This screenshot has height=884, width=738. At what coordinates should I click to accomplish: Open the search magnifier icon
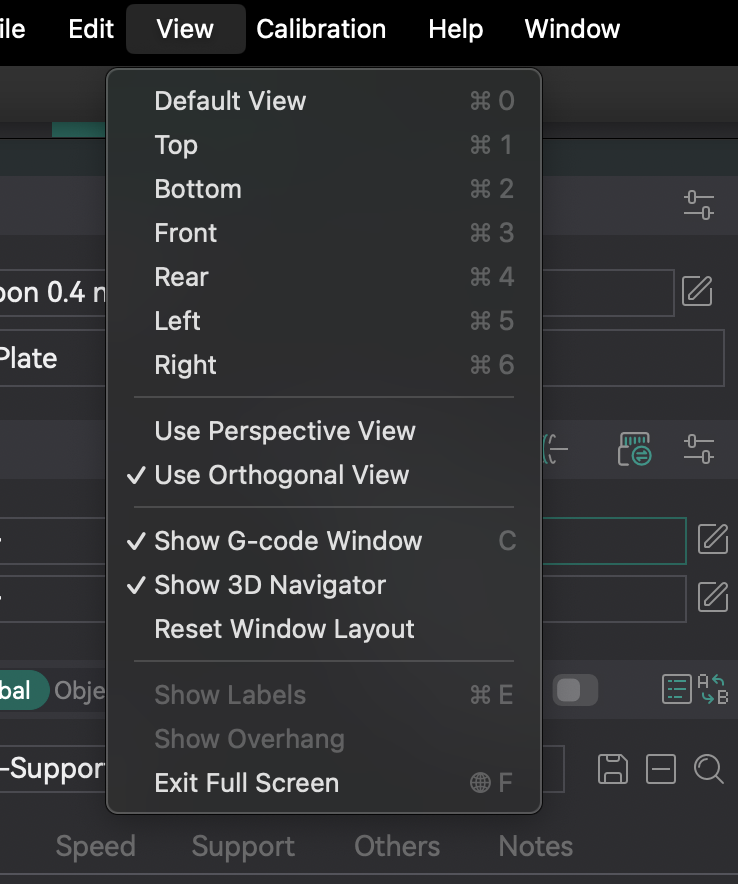point(709,769)
